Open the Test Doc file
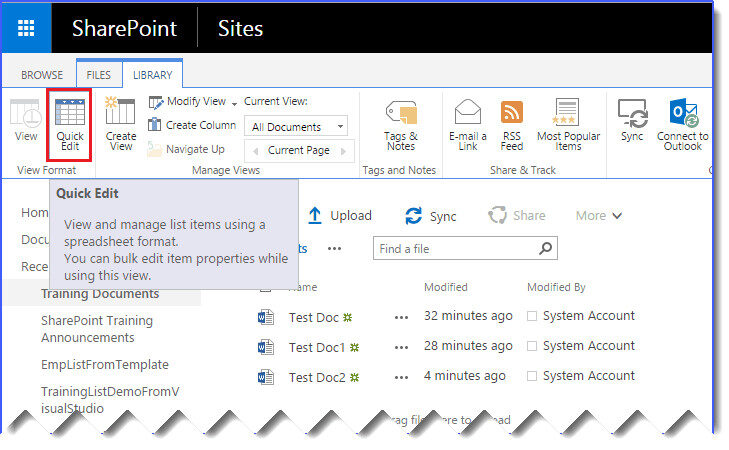Image resolution: width=729 pixels, height=450 pixels. tap(313, 318)
